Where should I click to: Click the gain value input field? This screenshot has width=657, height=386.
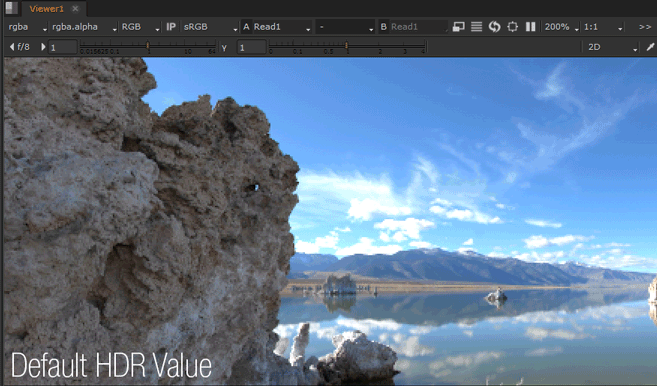pyautogui.click(x=63, y=47)
